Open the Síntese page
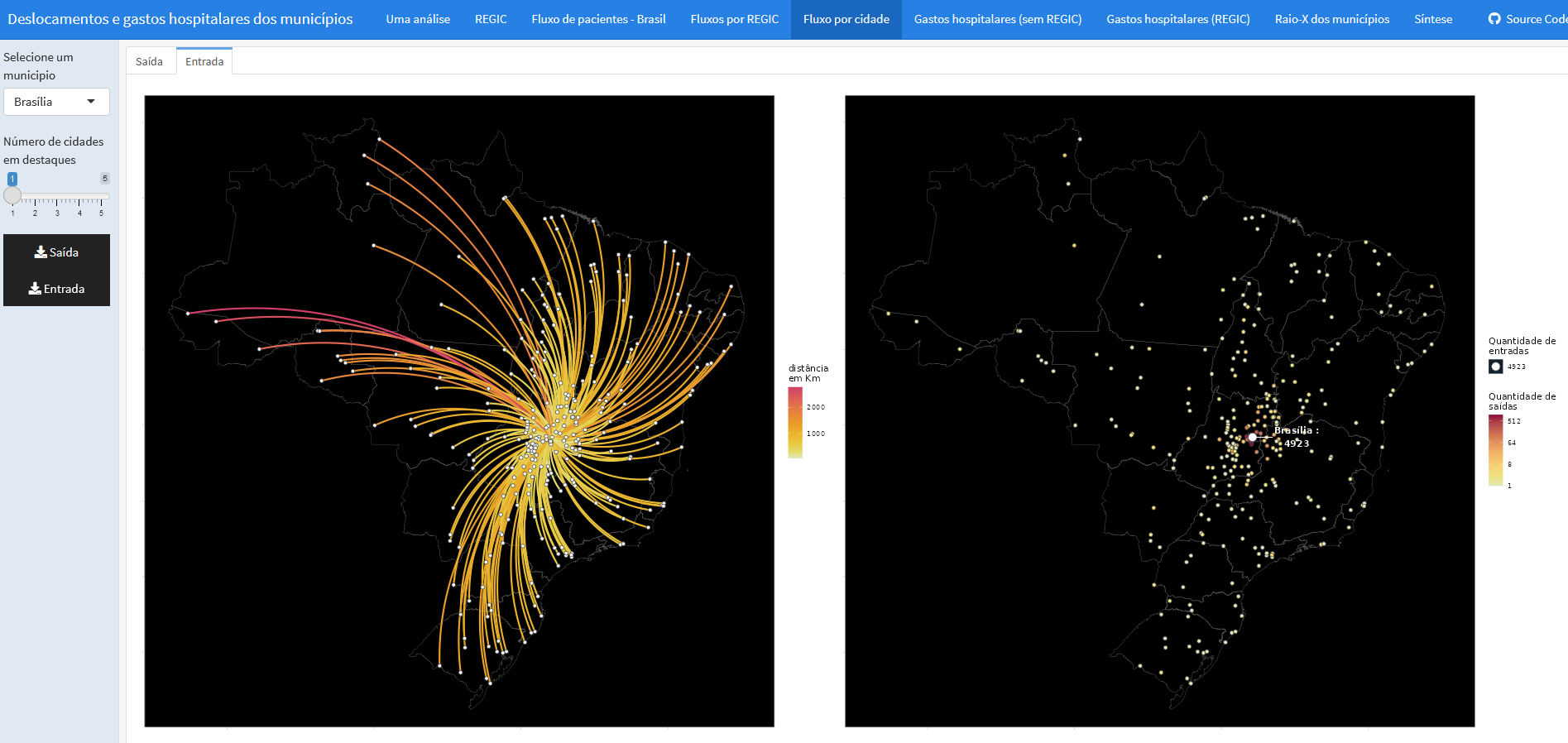The height and width of the screenshot is (743, 1568). pos(1433,19)
